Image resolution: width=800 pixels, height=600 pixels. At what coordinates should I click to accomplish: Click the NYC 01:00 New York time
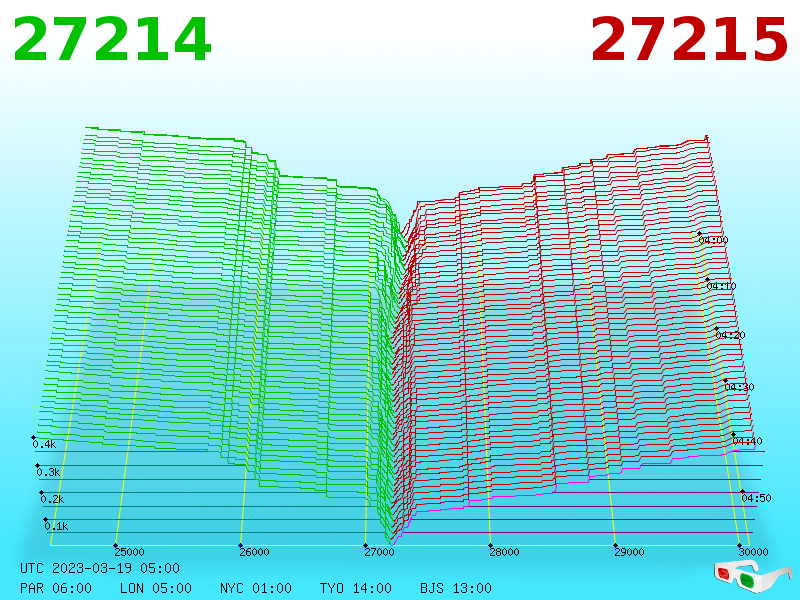256,588
